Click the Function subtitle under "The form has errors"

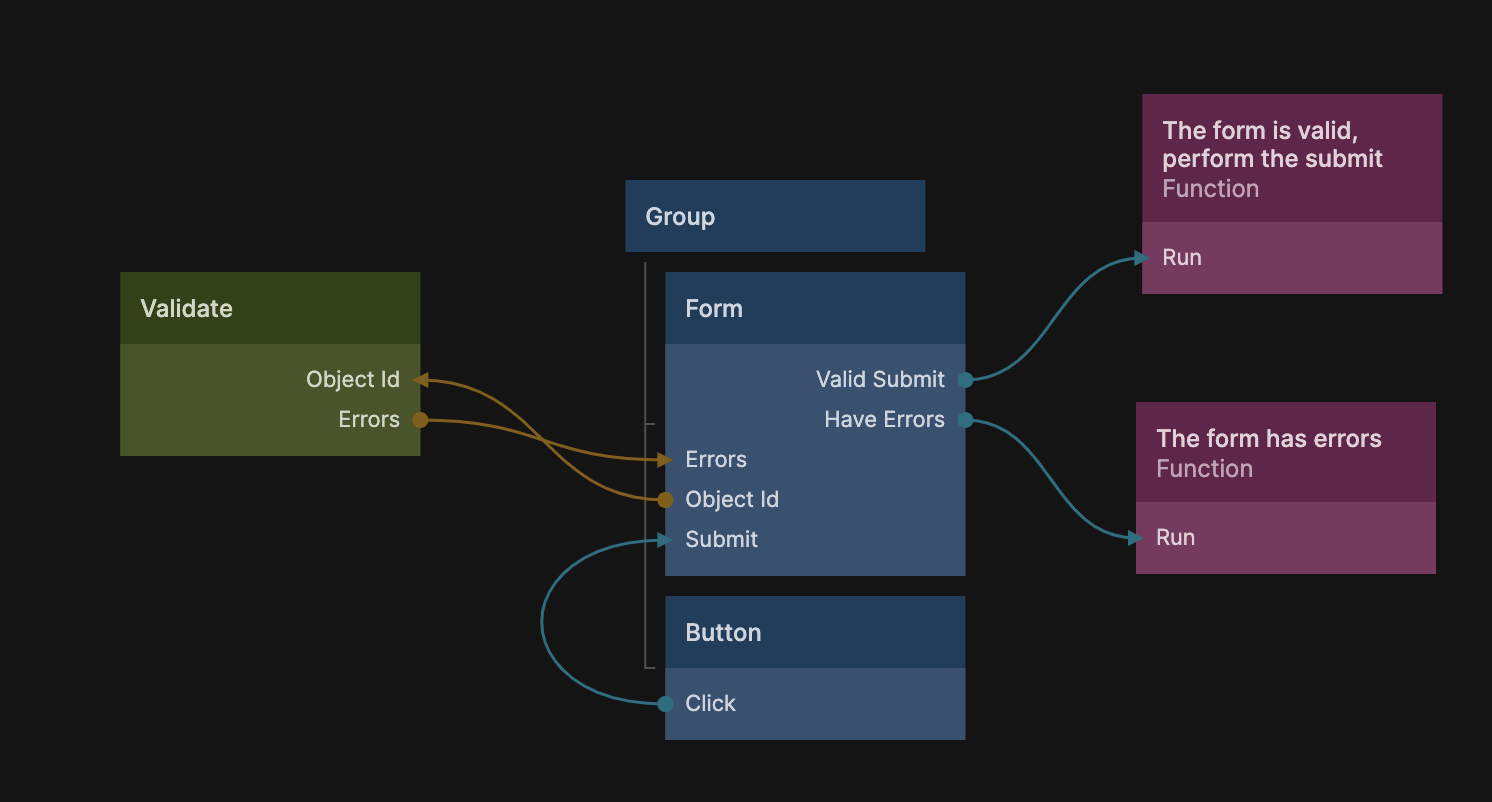click(1204, 469)
